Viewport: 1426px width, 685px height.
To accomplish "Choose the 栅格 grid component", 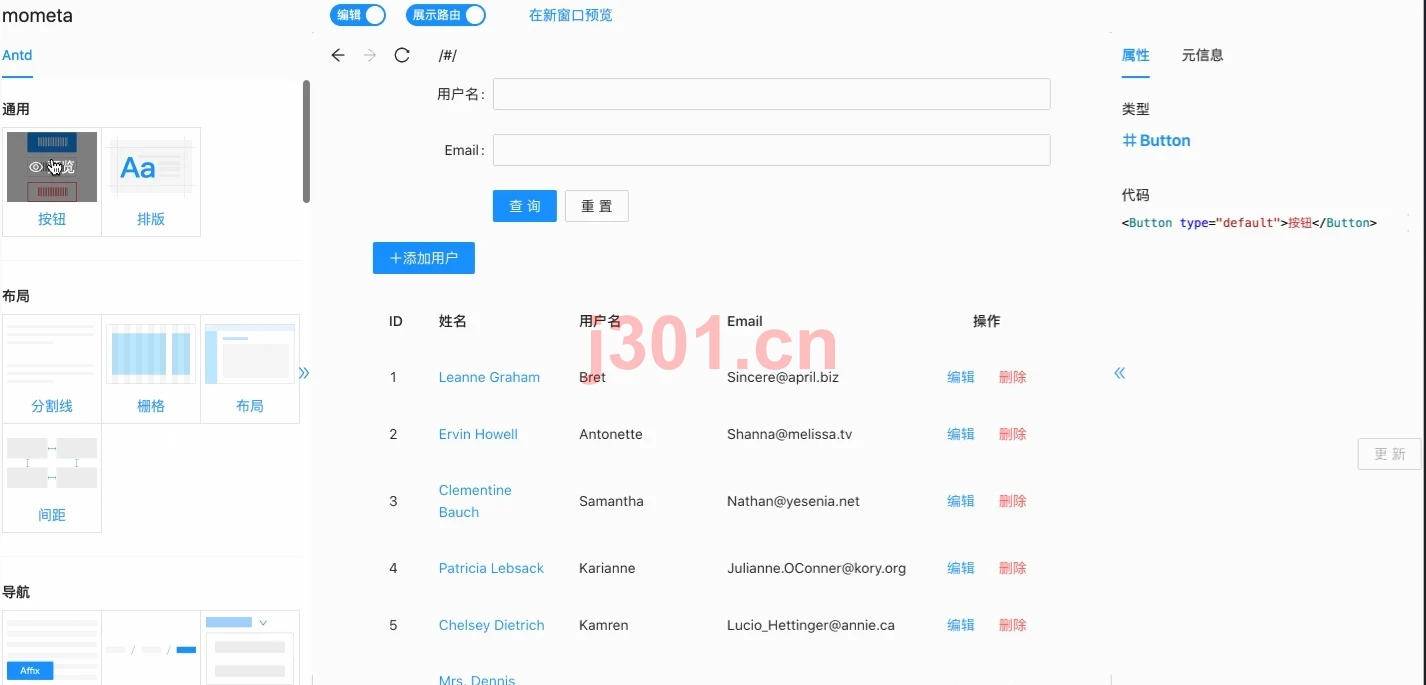I will pos(151,369).
